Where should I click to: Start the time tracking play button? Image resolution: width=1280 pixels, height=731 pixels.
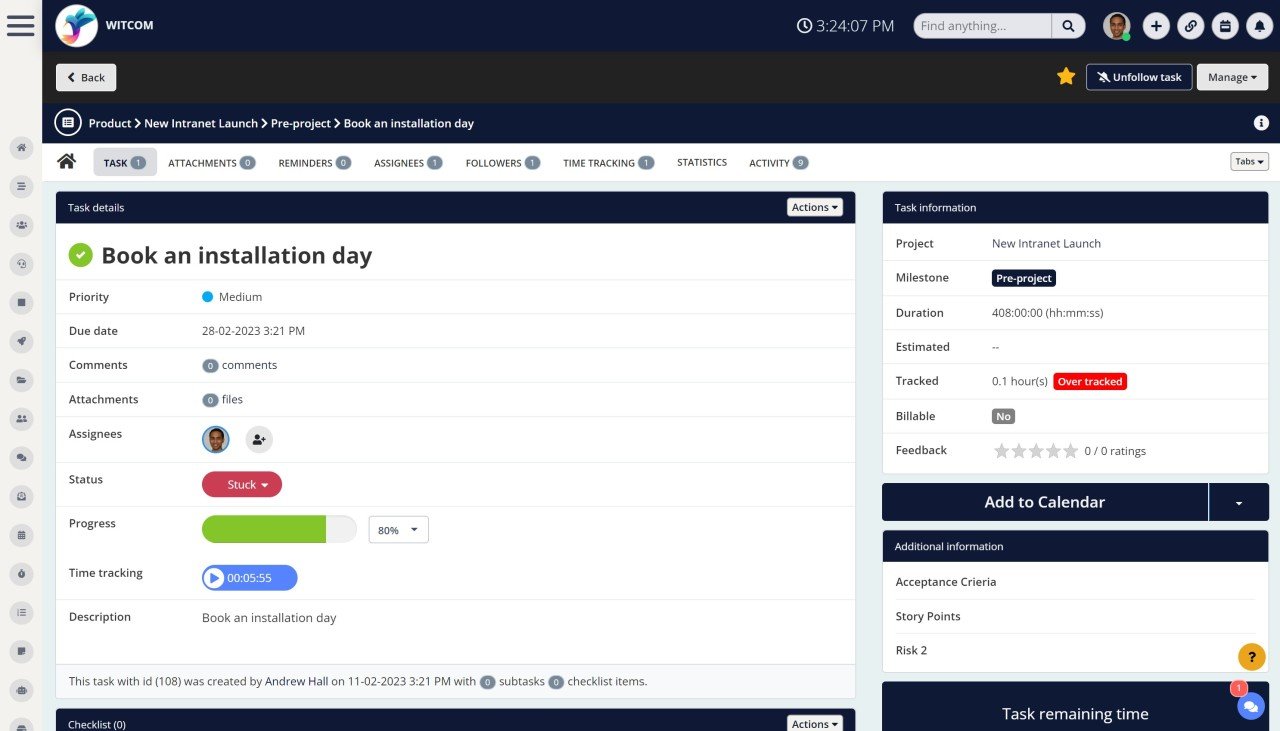tap(213, 577)
